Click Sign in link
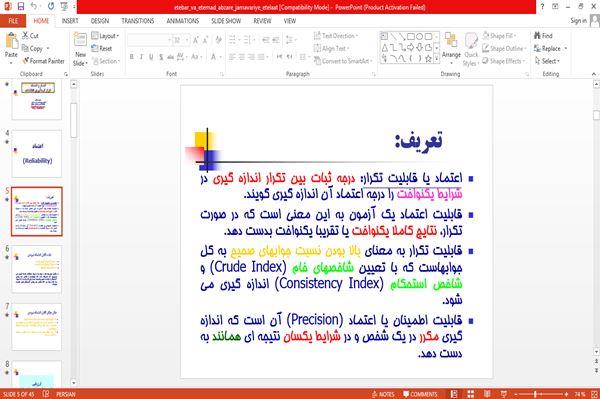 (x=578, y=21)
